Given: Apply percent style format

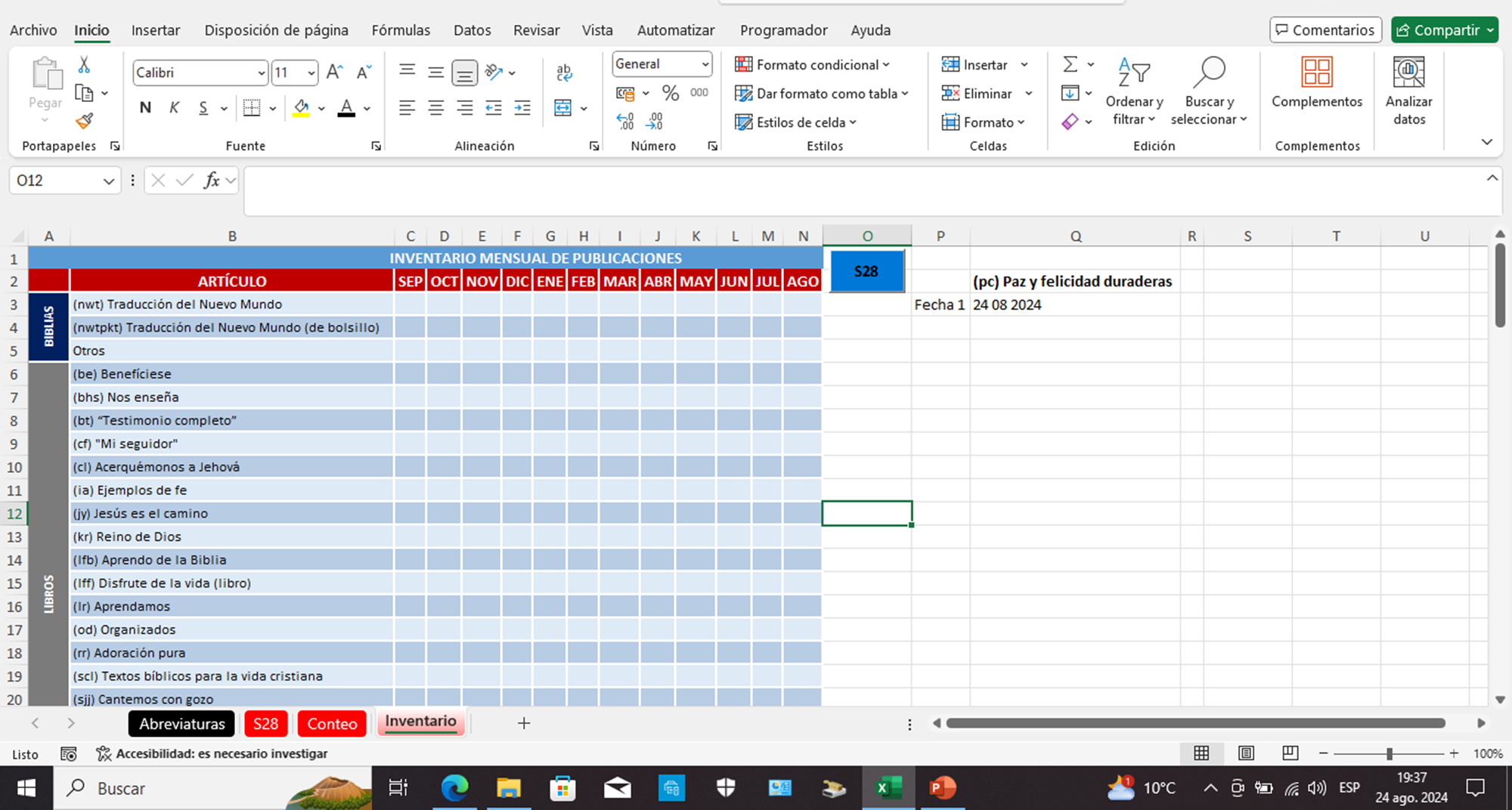Looking at the screenshot, I should pyautogui.click(x=670, y=93).
